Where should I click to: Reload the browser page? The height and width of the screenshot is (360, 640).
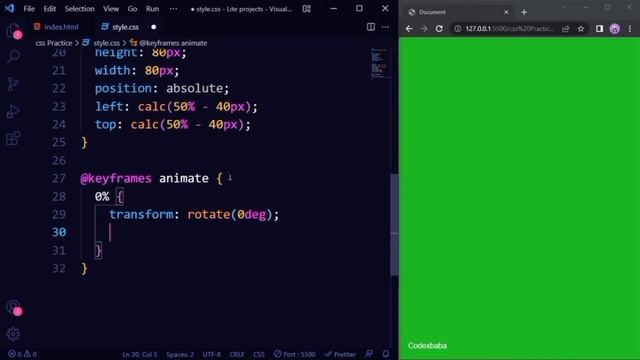[439, 29]
